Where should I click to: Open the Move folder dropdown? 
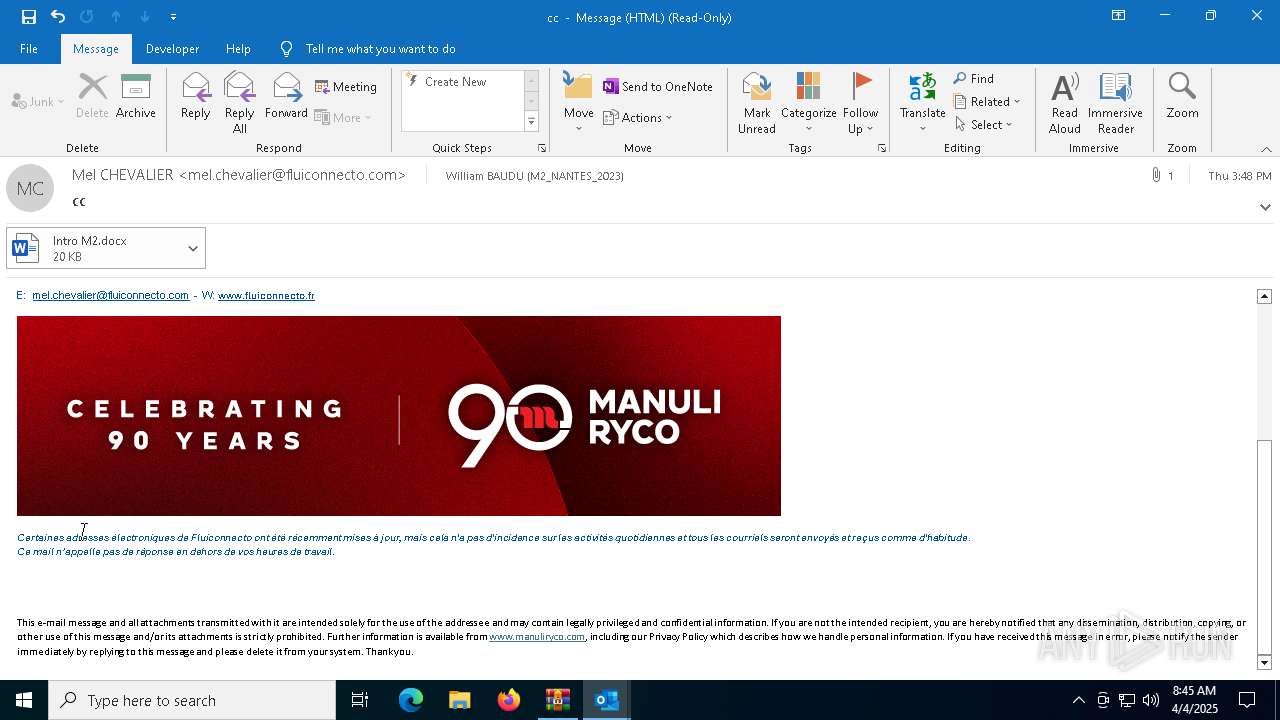click(578, 103)
